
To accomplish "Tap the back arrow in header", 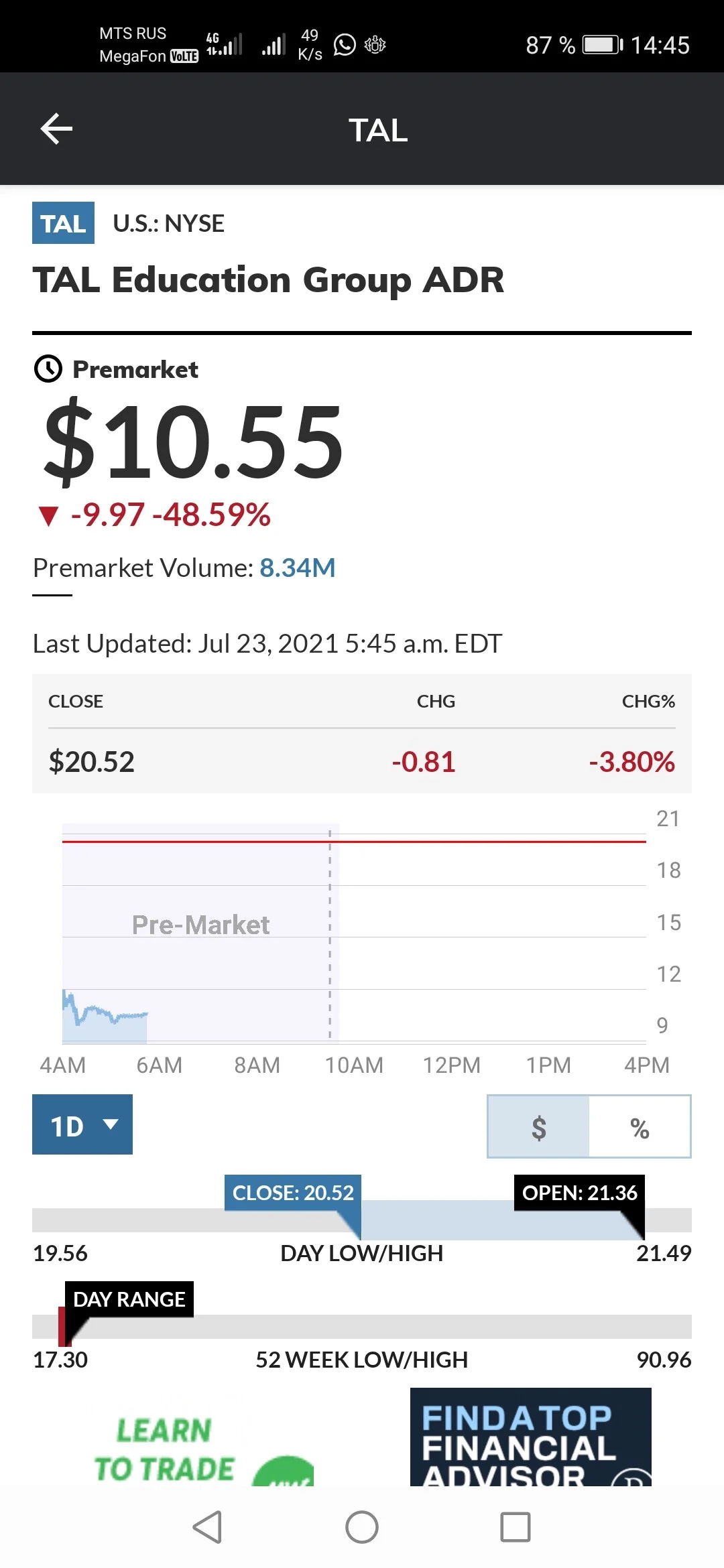I will (56, 129).
